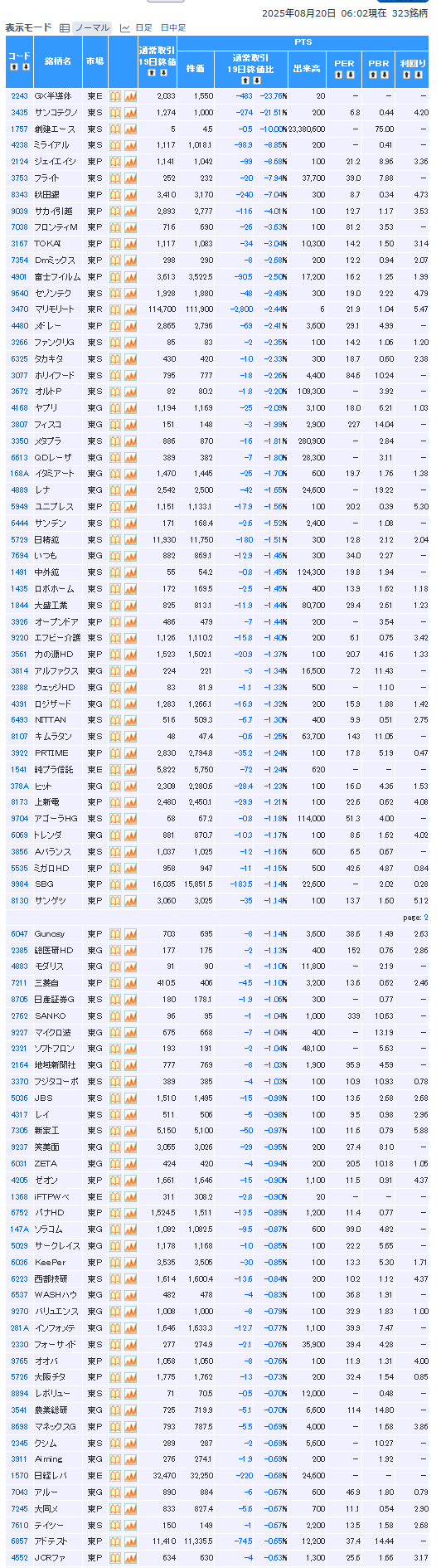Open chart icon for 富士フイルム row
Screen dimensions: 441x1568
tap(130, 277)
